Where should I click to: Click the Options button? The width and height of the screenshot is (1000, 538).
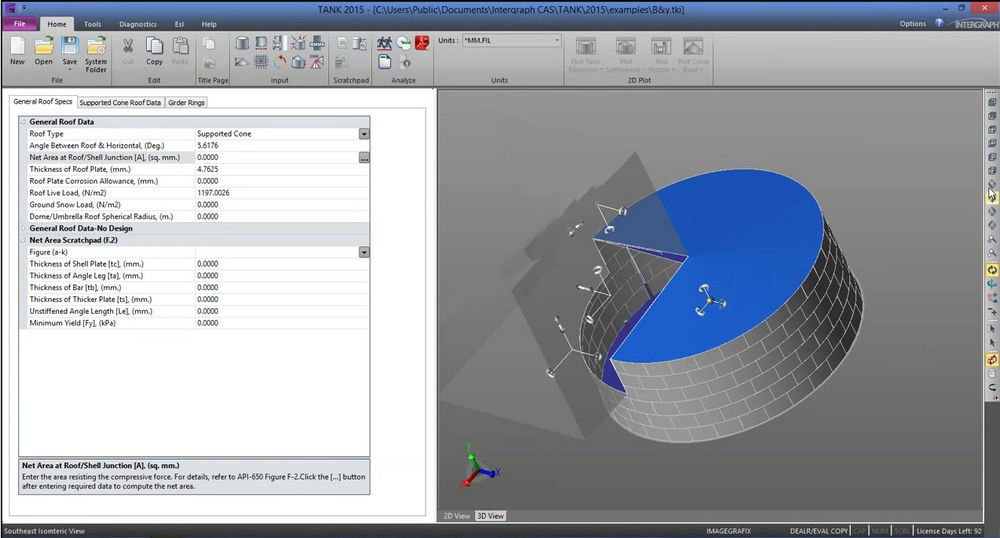pyautogui.click(x=913, y=24)
